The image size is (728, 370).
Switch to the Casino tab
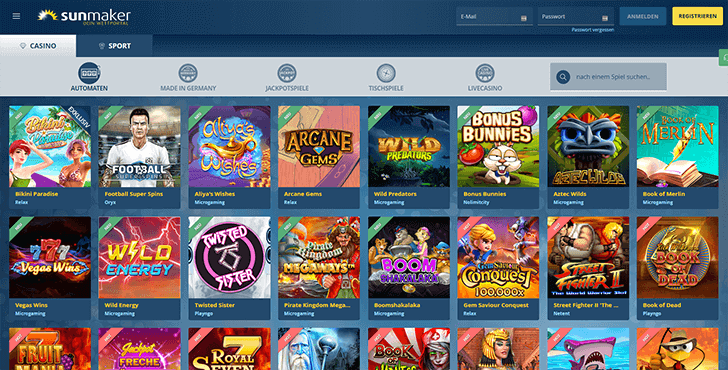point(38,46)
